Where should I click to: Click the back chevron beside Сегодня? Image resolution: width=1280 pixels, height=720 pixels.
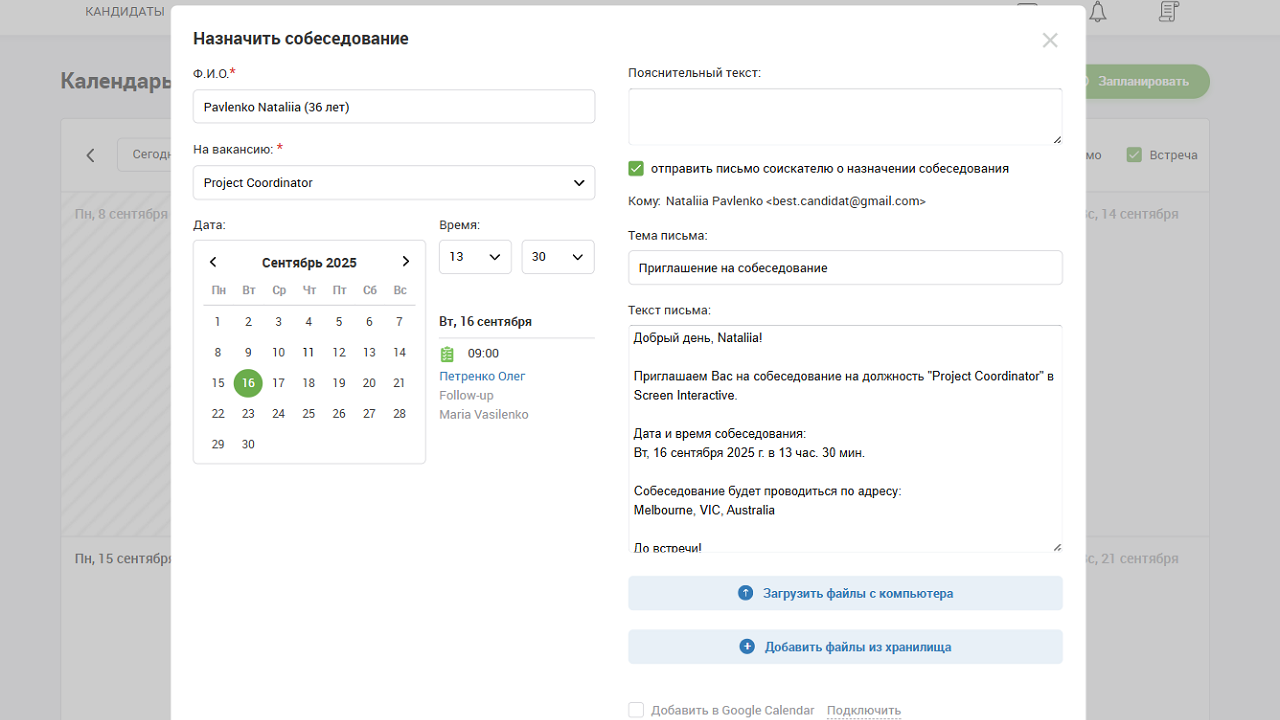click(x=90, y=155)
